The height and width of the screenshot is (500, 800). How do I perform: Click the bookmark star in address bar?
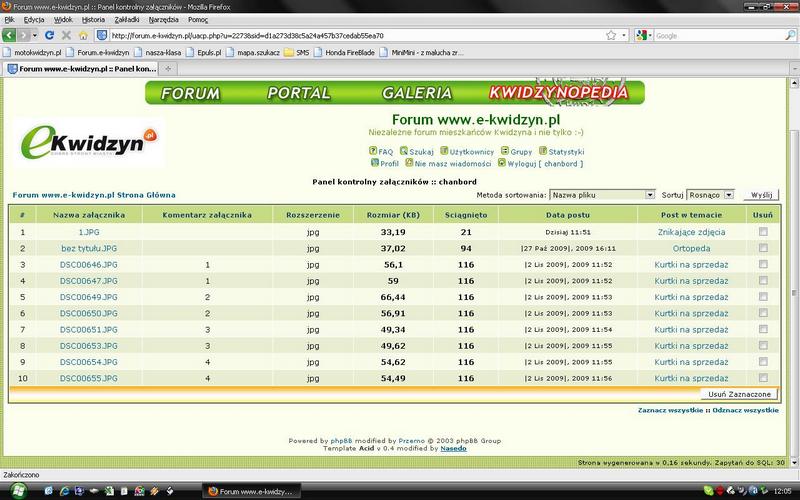tap(610, 35)
